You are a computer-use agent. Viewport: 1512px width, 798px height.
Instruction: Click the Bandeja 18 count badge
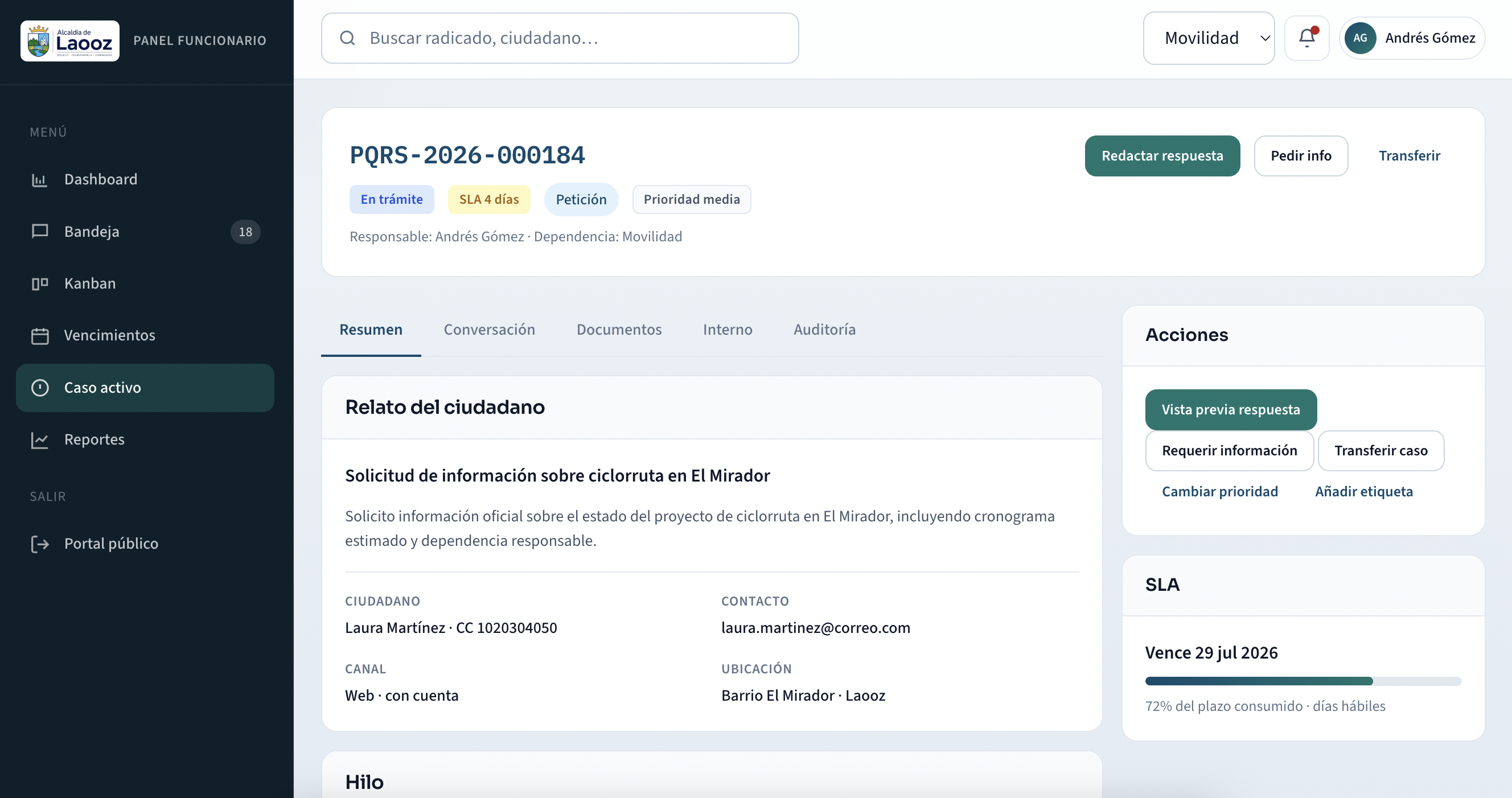(245, 232)
